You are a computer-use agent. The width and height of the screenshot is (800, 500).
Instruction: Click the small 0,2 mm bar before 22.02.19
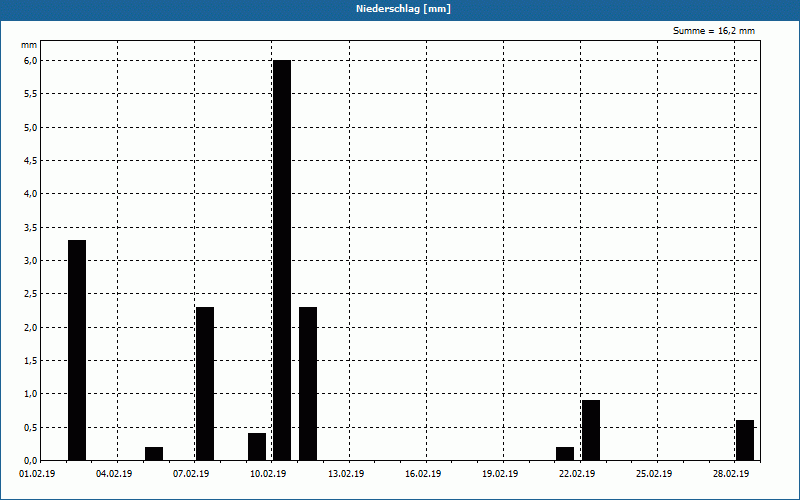(x=565, y=454)
